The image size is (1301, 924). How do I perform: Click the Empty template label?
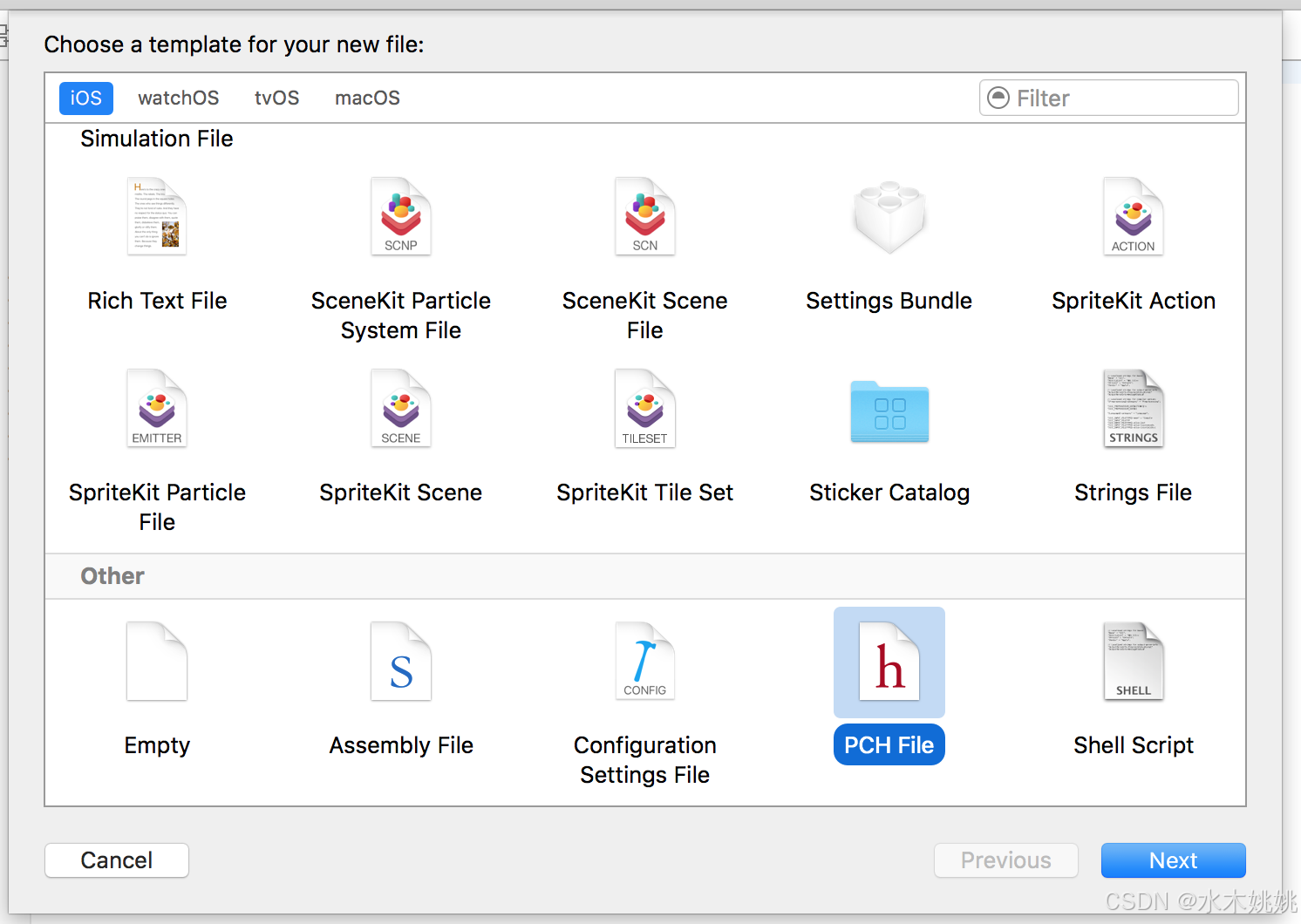(x=157, y=745)
